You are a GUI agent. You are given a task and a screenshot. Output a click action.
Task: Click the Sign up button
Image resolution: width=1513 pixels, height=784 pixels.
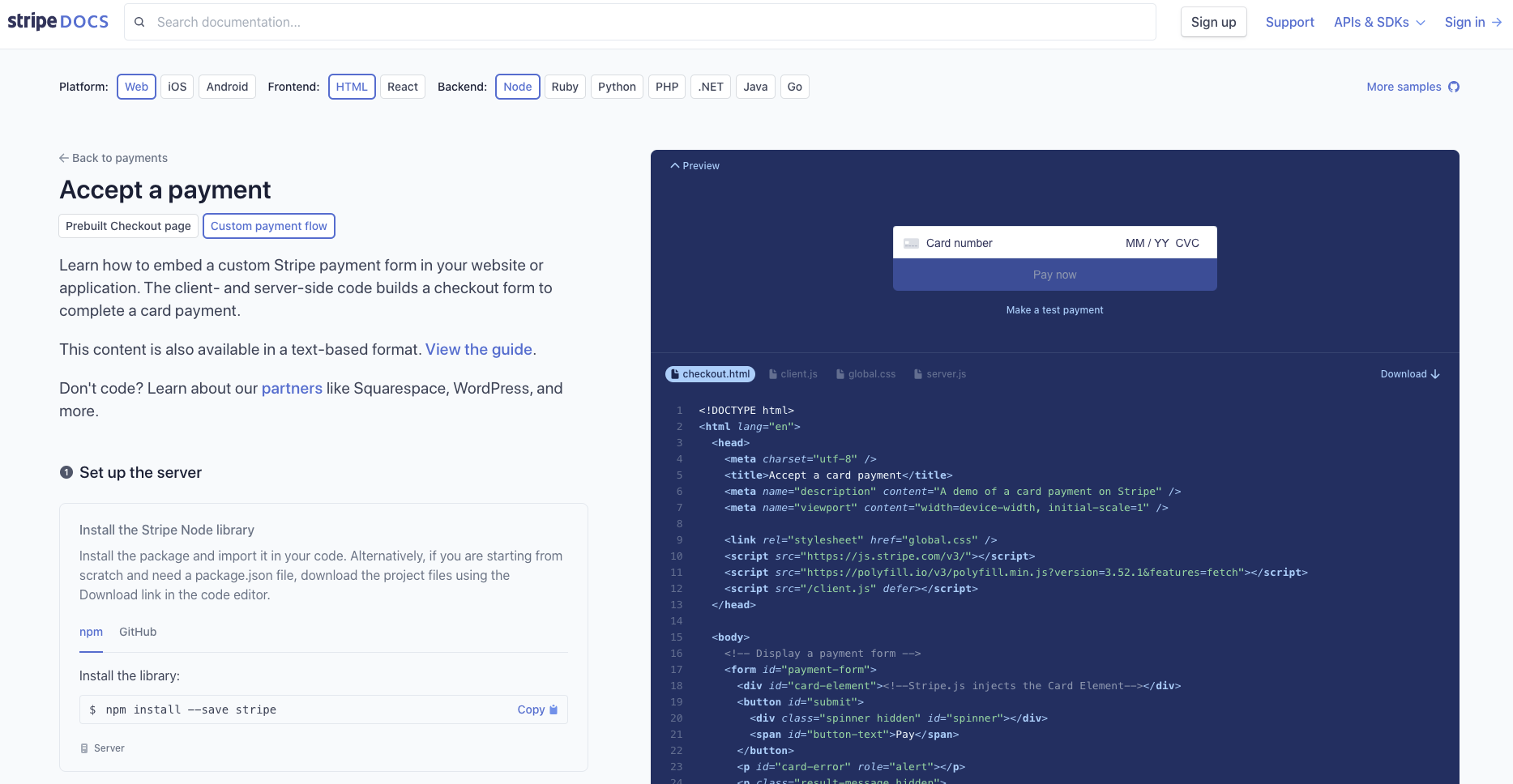tap(1213, 22)
